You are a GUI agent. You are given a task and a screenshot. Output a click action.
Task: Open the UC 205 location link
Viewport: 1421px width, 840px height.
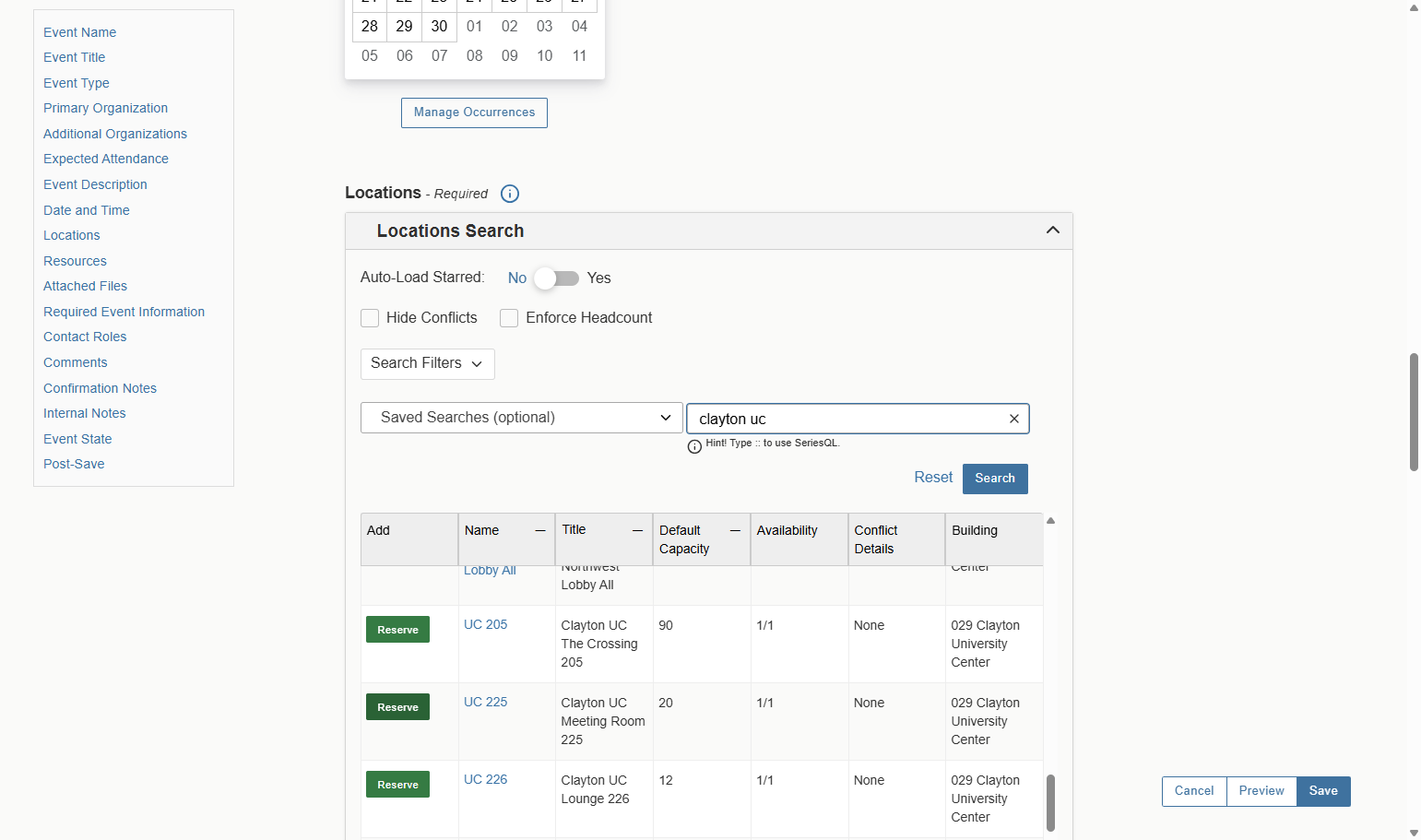point(486,625)
